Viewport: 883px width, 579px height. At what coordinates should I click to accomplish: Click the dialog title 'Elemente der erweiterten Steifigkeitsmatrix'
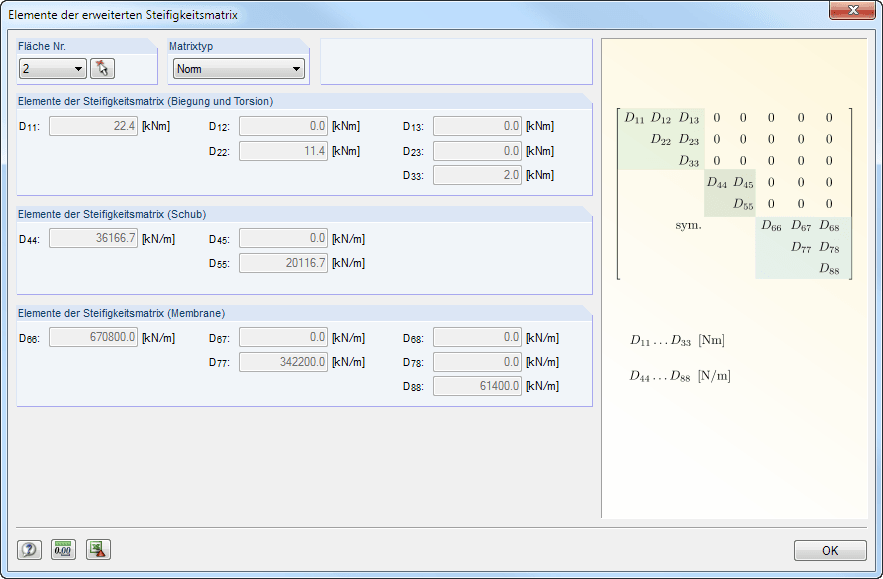click(123, 15)
